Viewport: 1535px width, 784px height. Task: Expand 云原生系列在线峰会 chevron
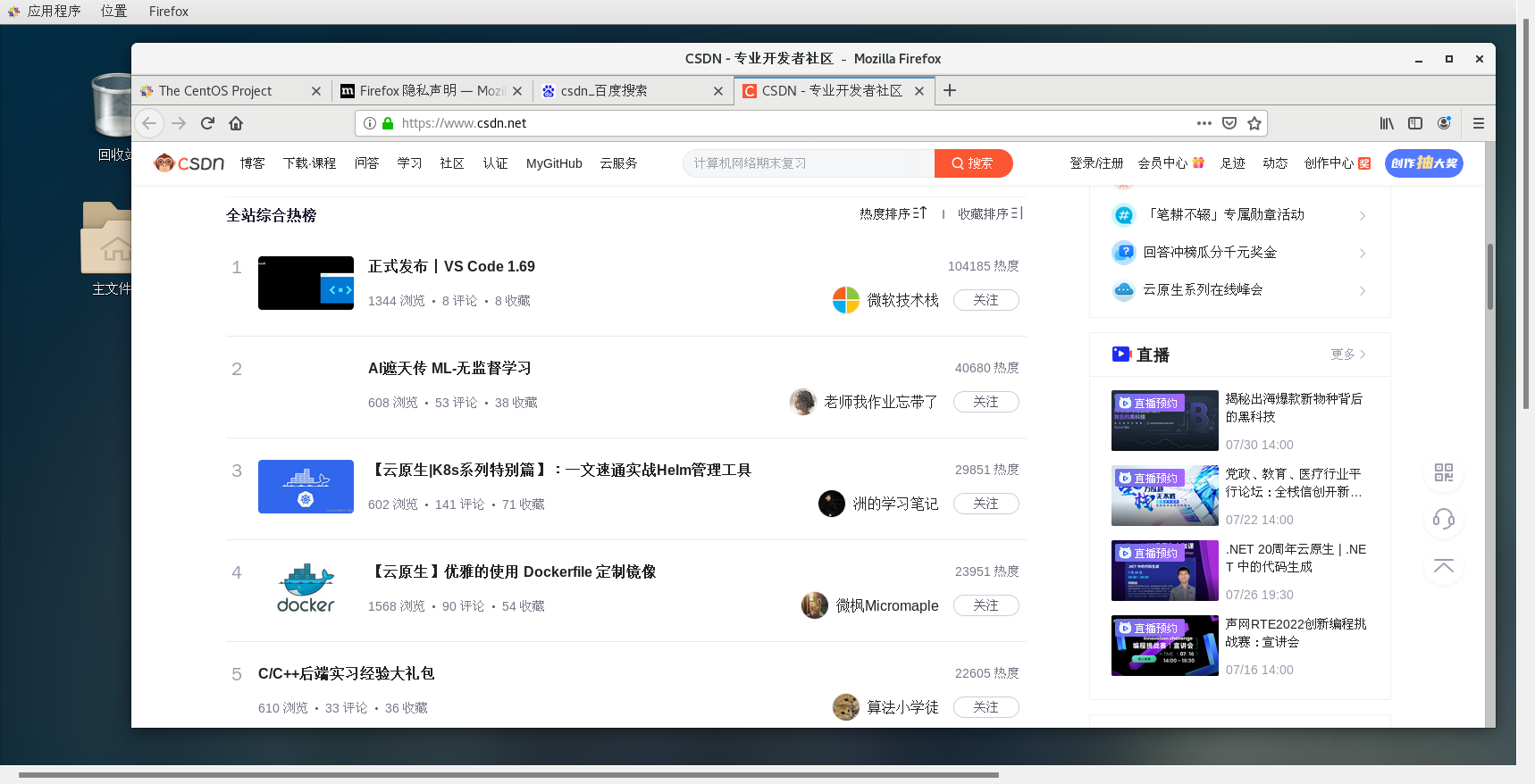point(1363,291)
